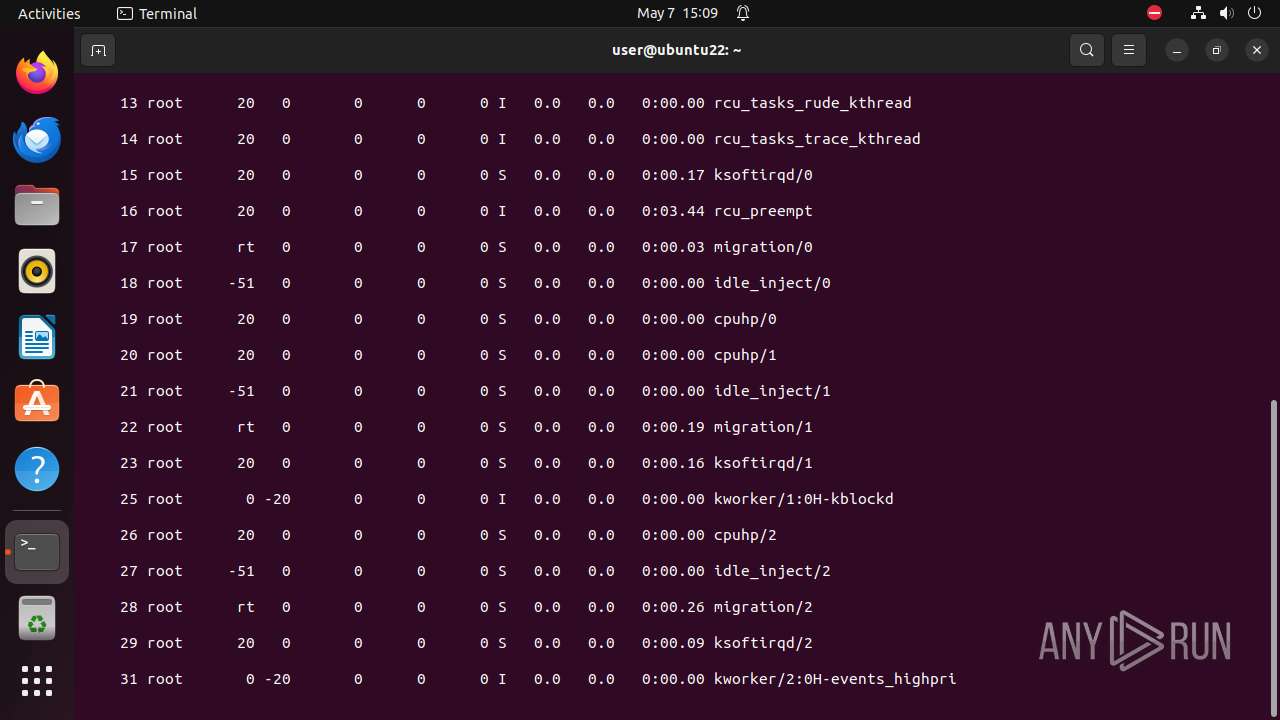This screenshot has width=1280, height=720.
Task: Click the 0:00.26 CPU time value
Action: click(673, 607)
